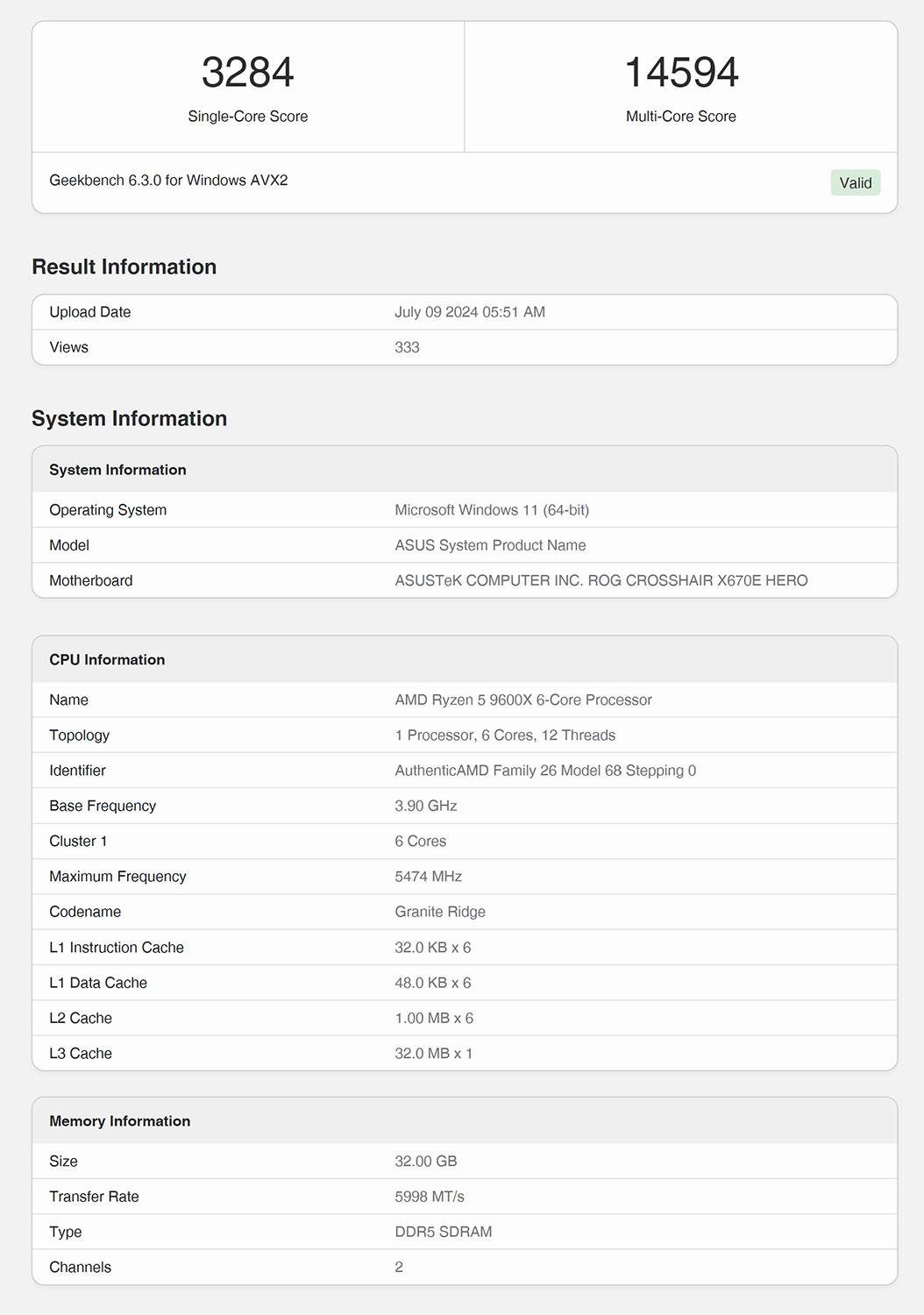Image resolution: width=924 pixels, height=1315 pixels.
Task: Select base frequency 3.90 GHz
Action: pyautogui.click(x=426, y=806)
